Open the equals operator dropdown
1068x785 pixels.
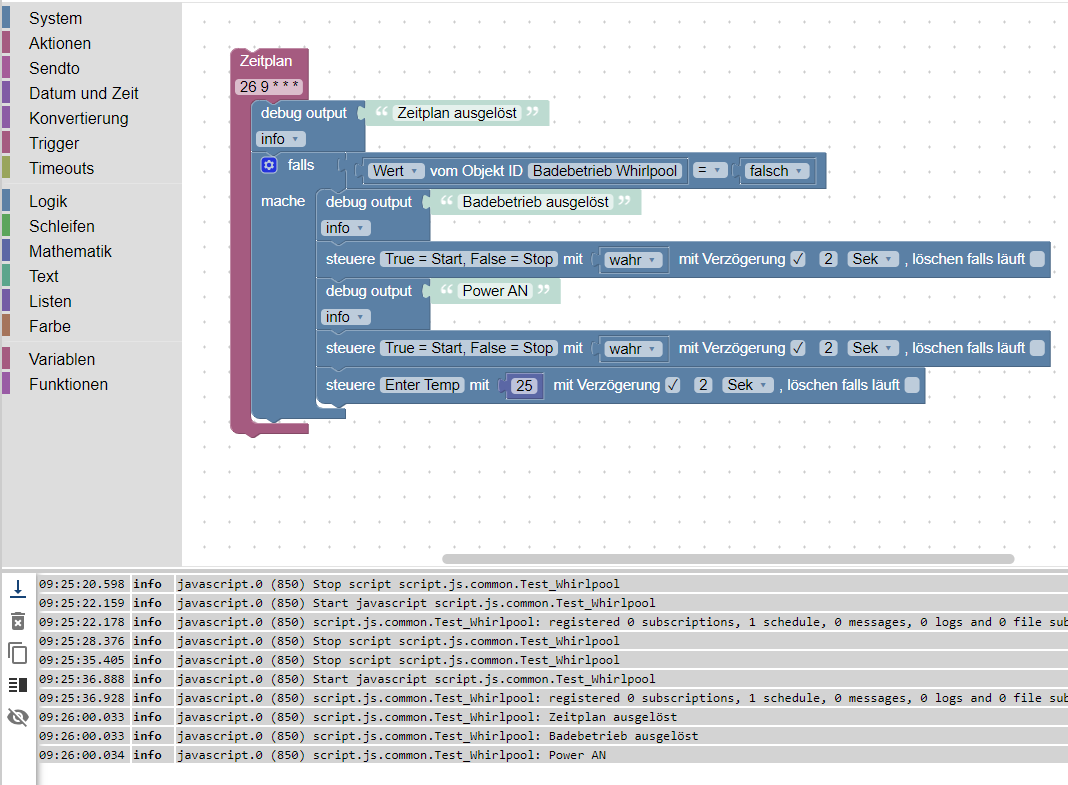pyautogui.click(x=710, y=170)
